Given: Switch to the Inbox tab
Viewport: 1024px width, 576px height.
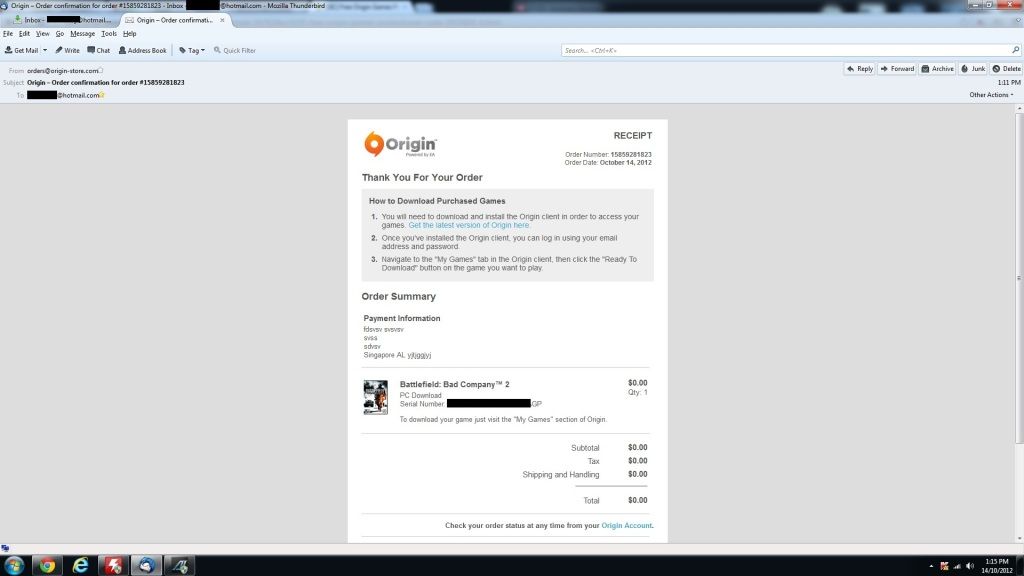Looking at the screenshot, I should [63, 20].
